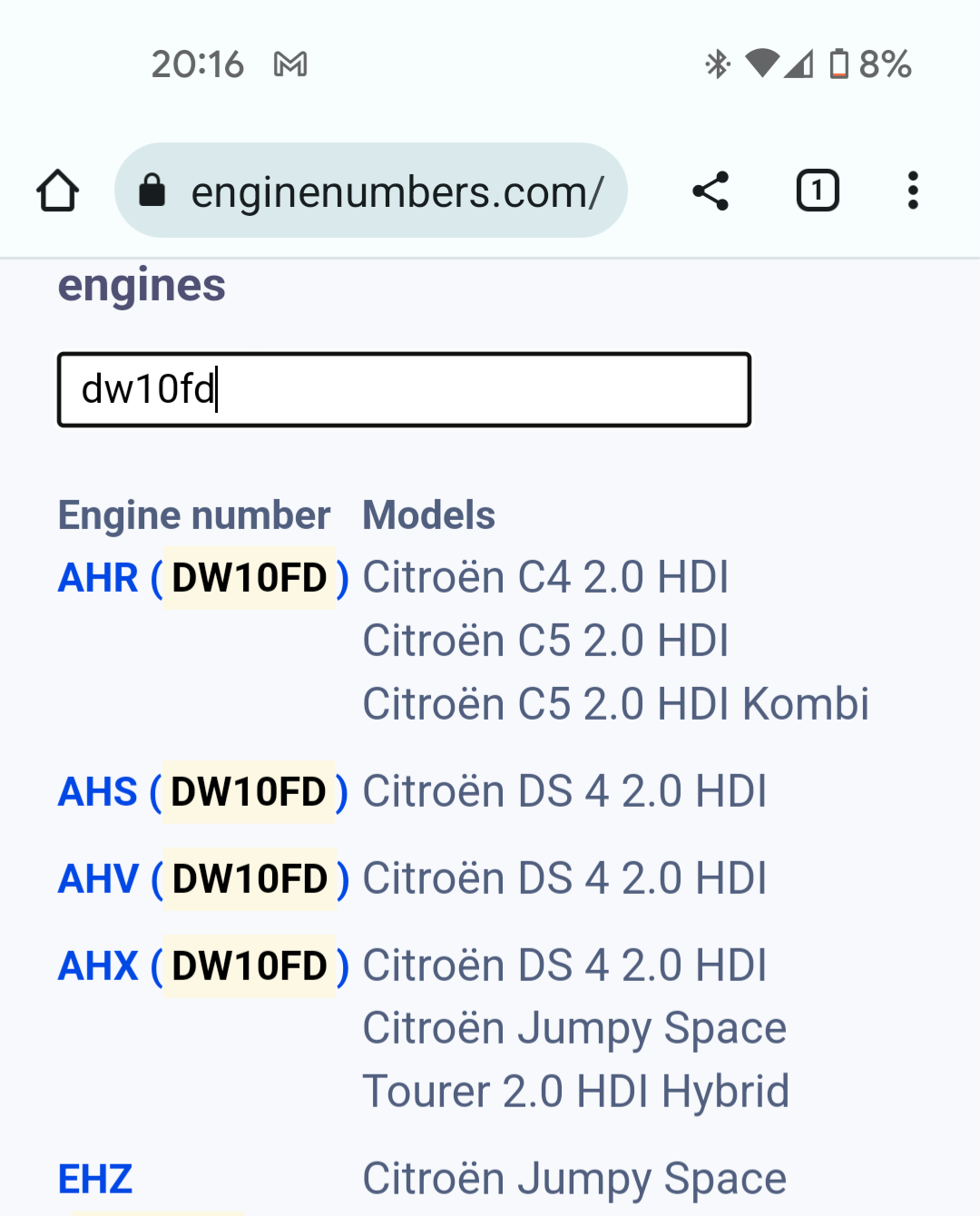Open the three-dot browser menu
Viewport: 980px width, 1216px height.
point(913,191)
